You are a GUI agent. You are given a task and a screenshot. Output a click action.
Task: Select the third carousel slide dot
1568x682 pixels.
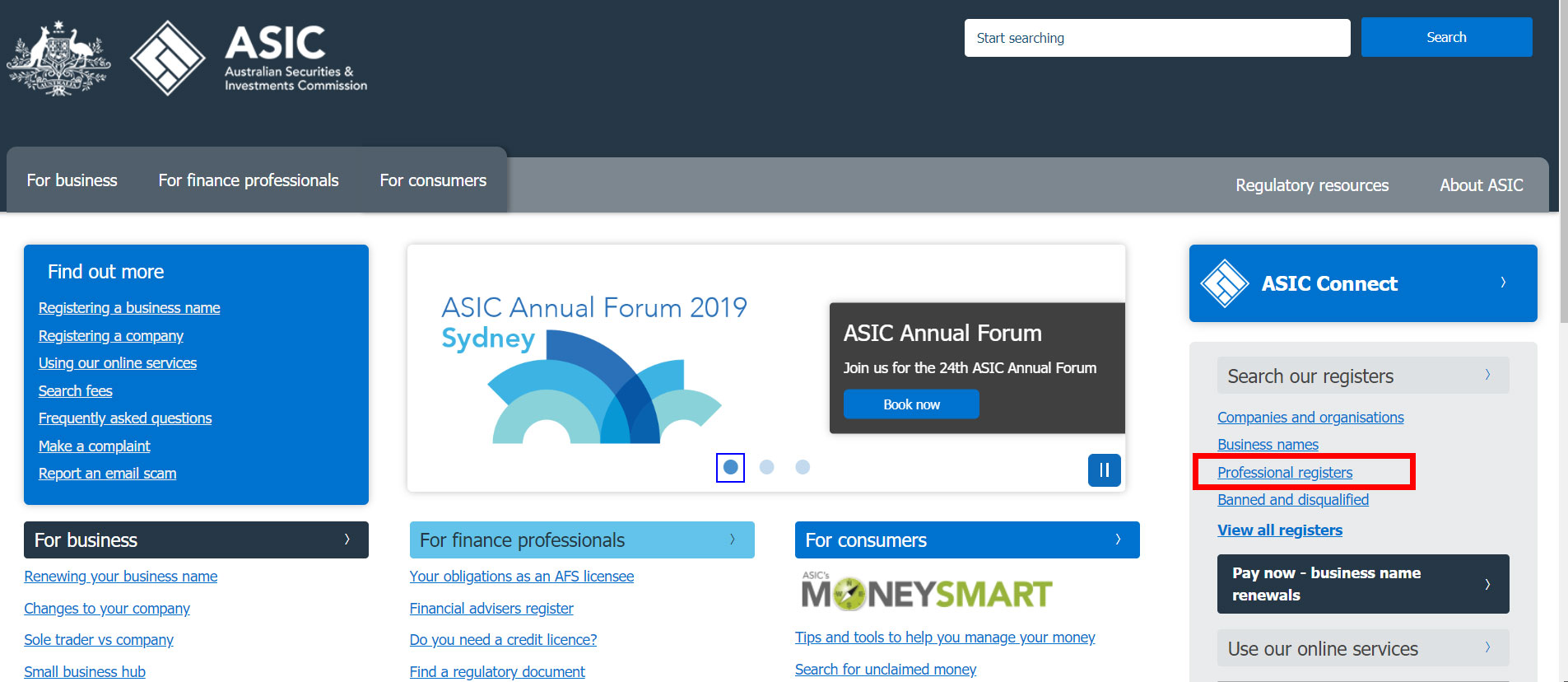pos(803,467)
